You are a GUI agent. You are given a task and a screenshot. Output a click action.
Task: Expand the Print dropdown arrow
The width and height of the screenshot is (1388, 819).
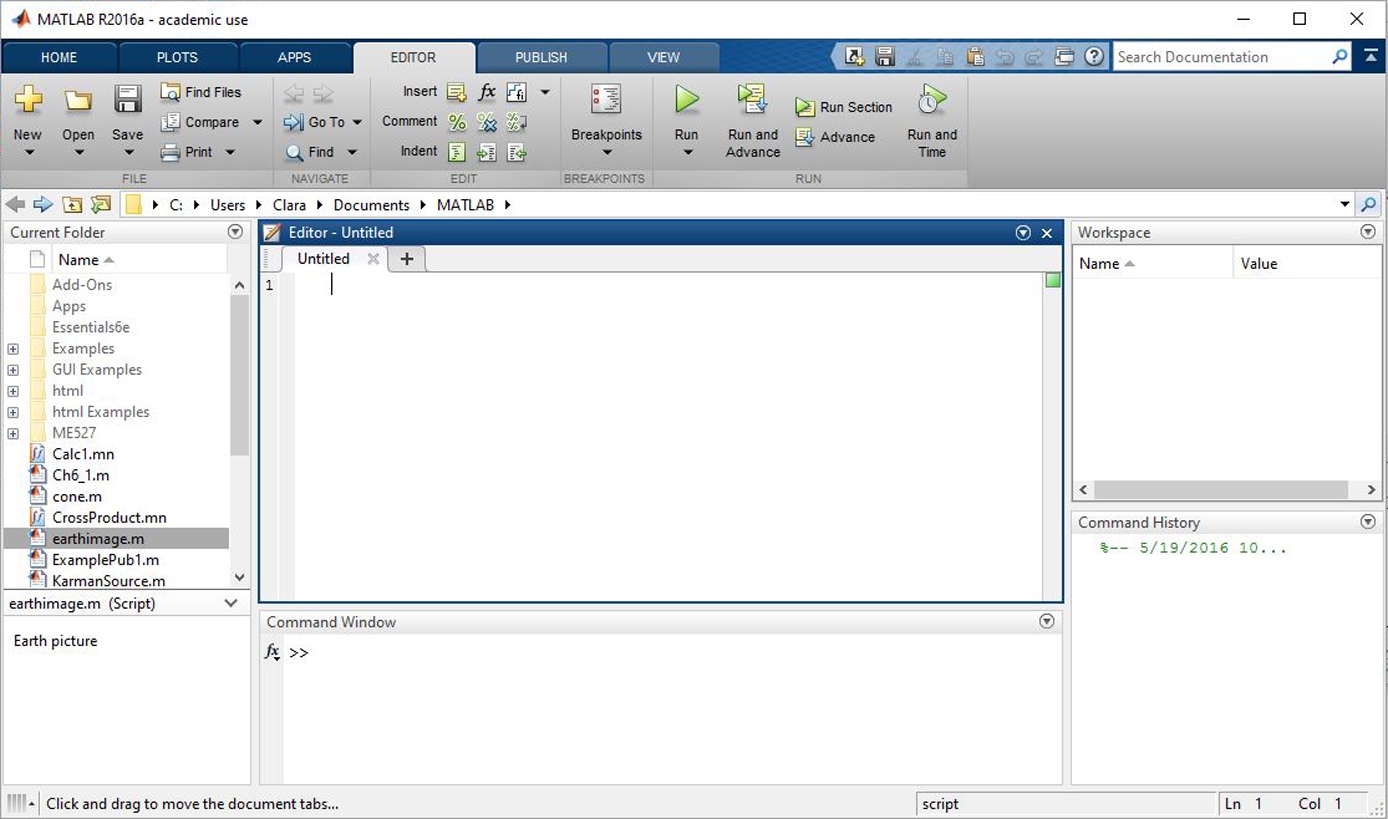(229, 153)
